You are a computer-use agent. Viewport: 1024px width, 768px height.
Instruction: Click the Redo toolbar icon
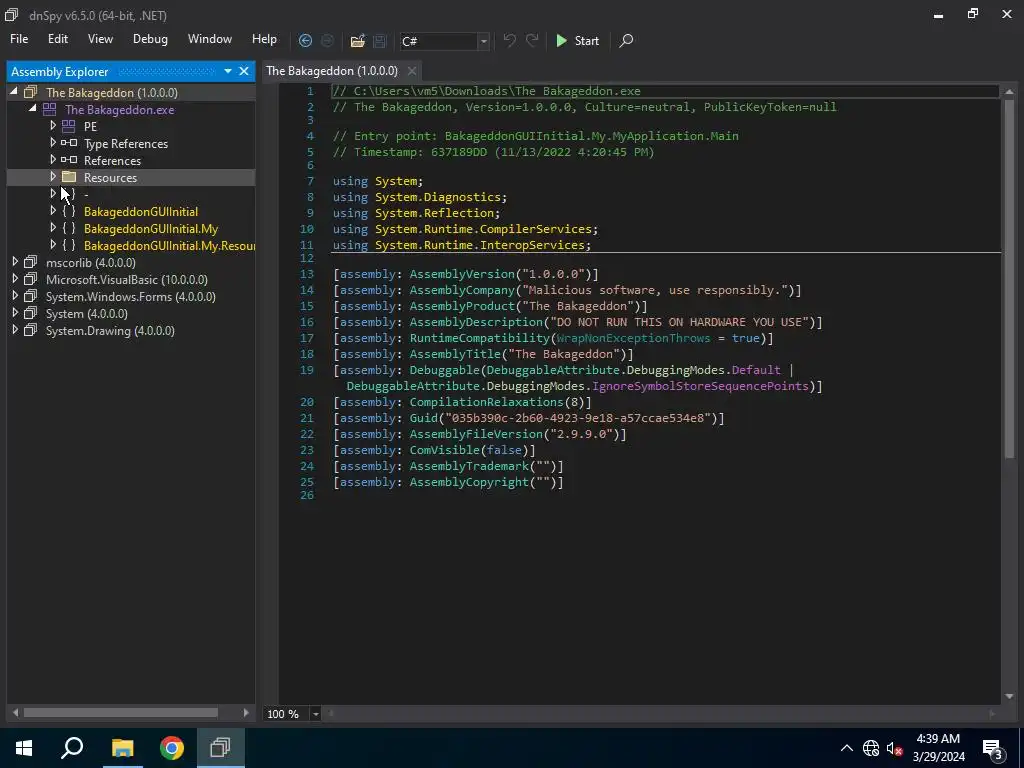pos(532,40)
